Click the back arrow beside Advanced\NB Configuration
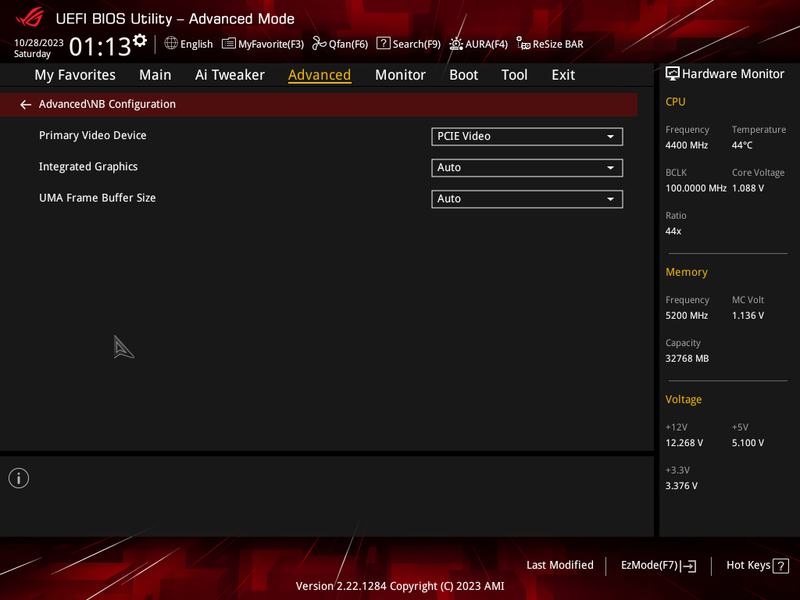The height and width of the screenshot is (600, 800). click(26, 105)
